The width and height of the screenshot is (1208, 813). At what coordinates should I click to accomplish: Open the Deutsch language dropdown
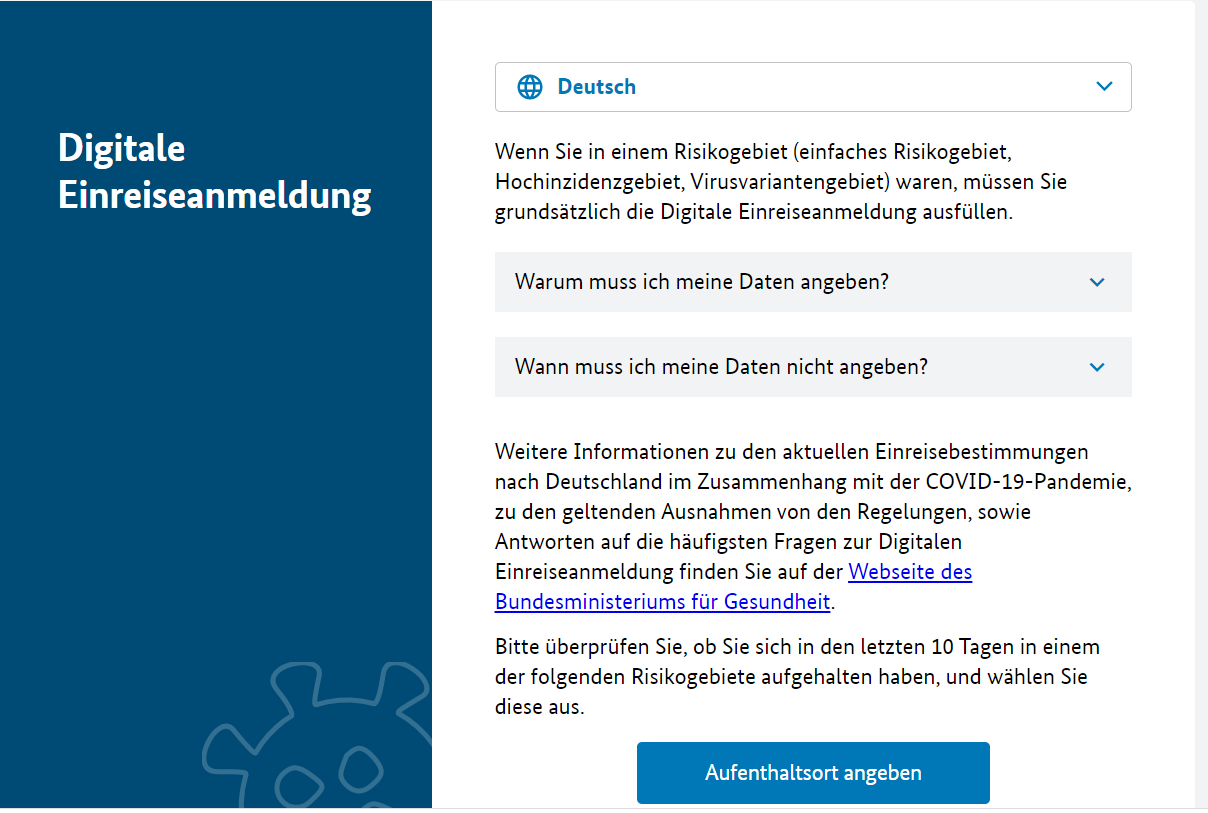click(x=813, y=87)
